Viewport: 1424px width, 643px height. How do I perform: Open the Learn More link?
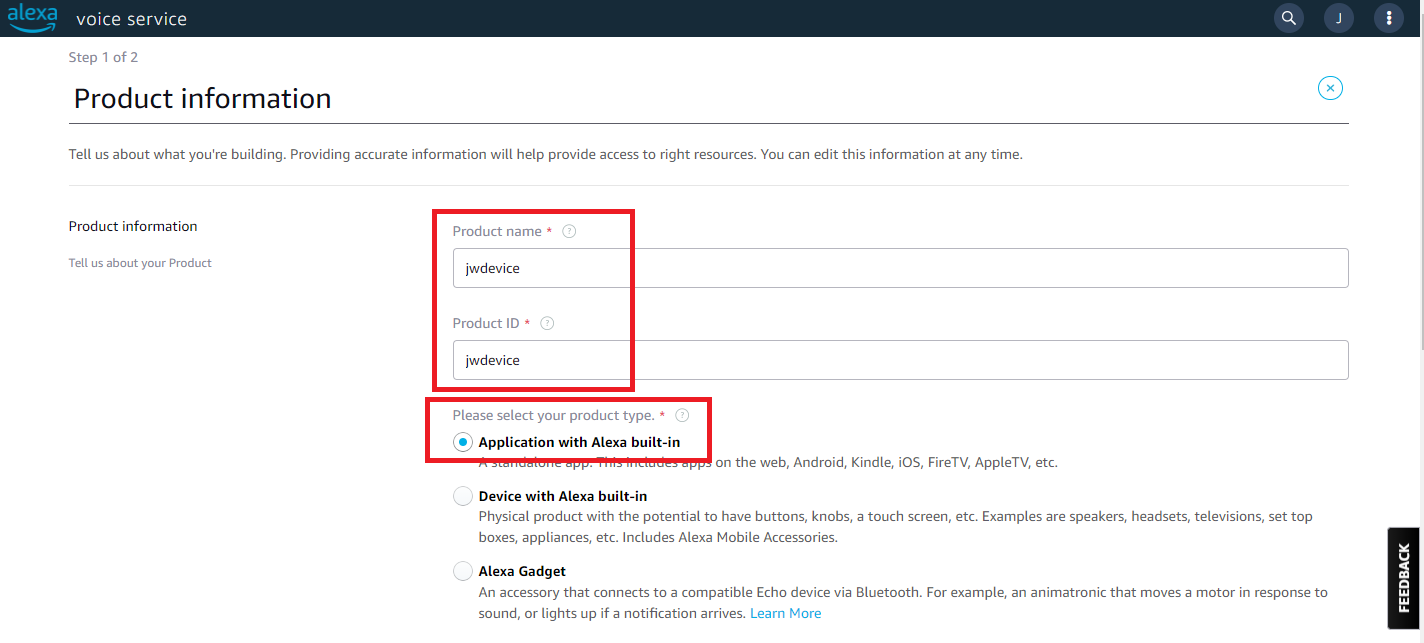785,613
